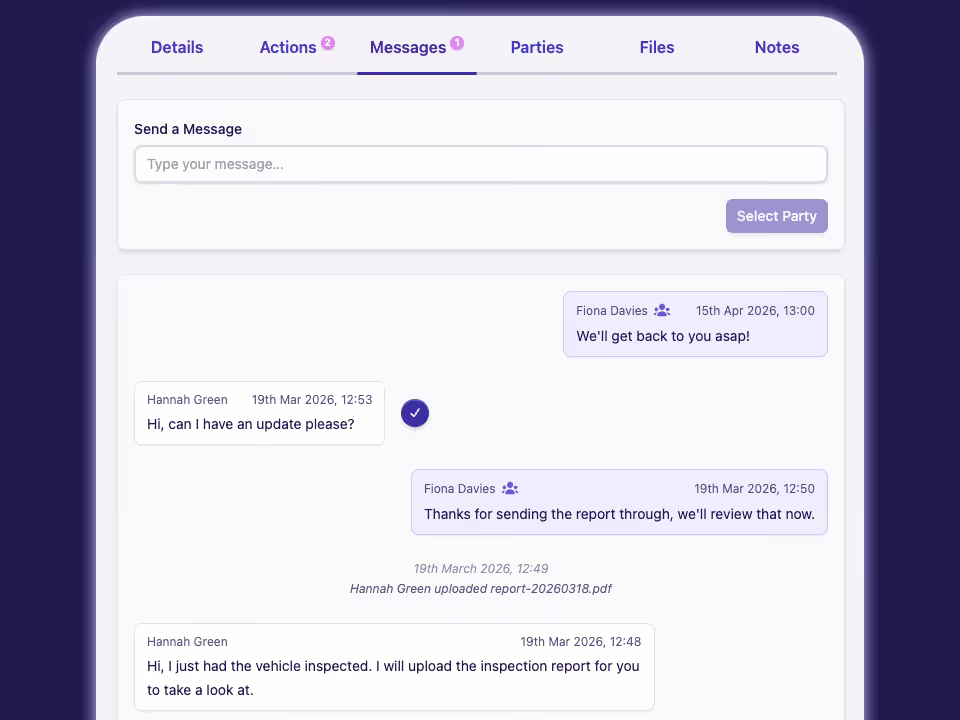The height and width of the screenshot is (720, 960).
Task: Click the "Type your message" input field
Action: pos(480,163)
